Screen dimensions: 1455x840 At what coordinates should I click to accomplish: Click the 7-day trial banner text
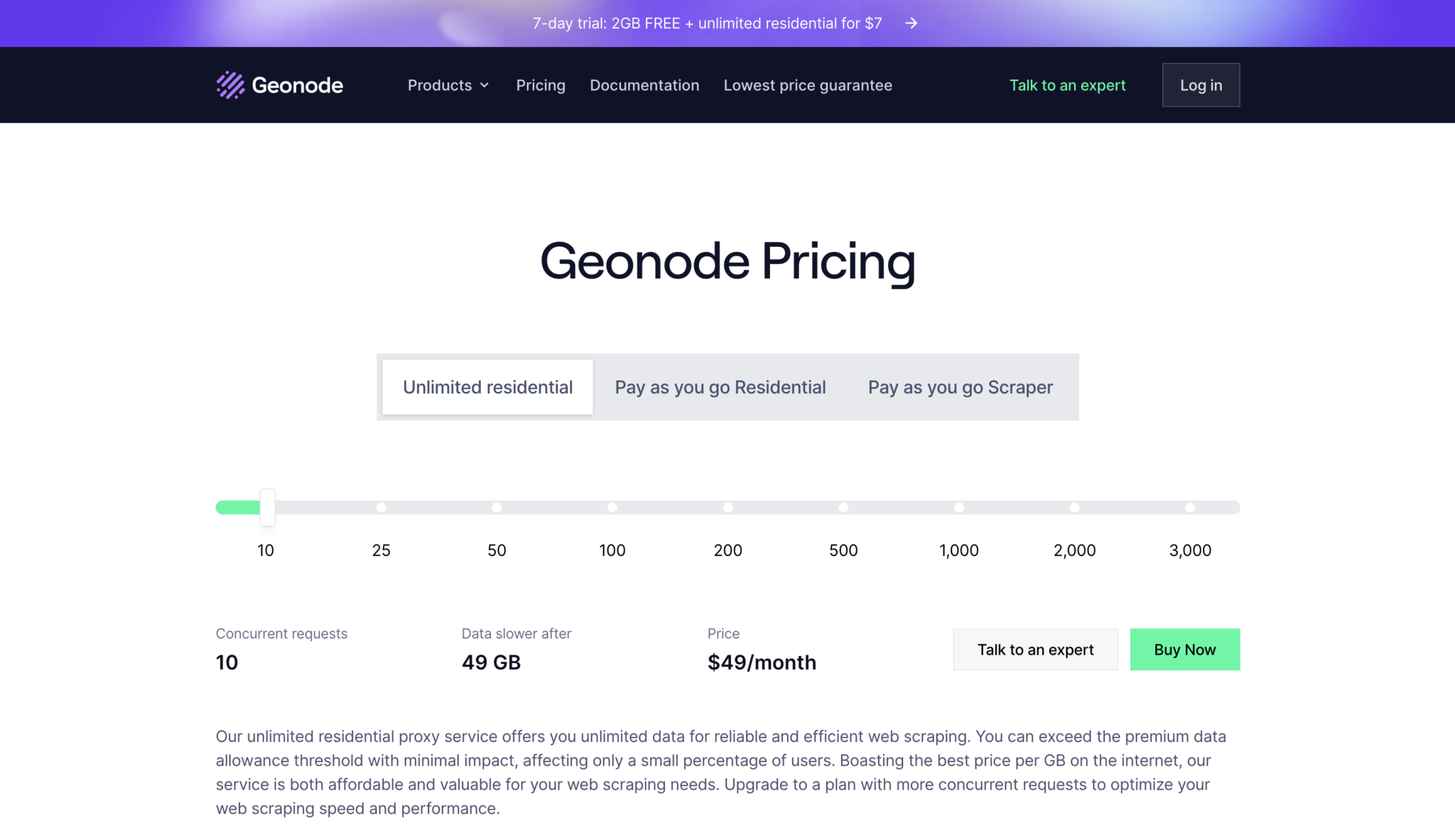click(x=707, y=23)
